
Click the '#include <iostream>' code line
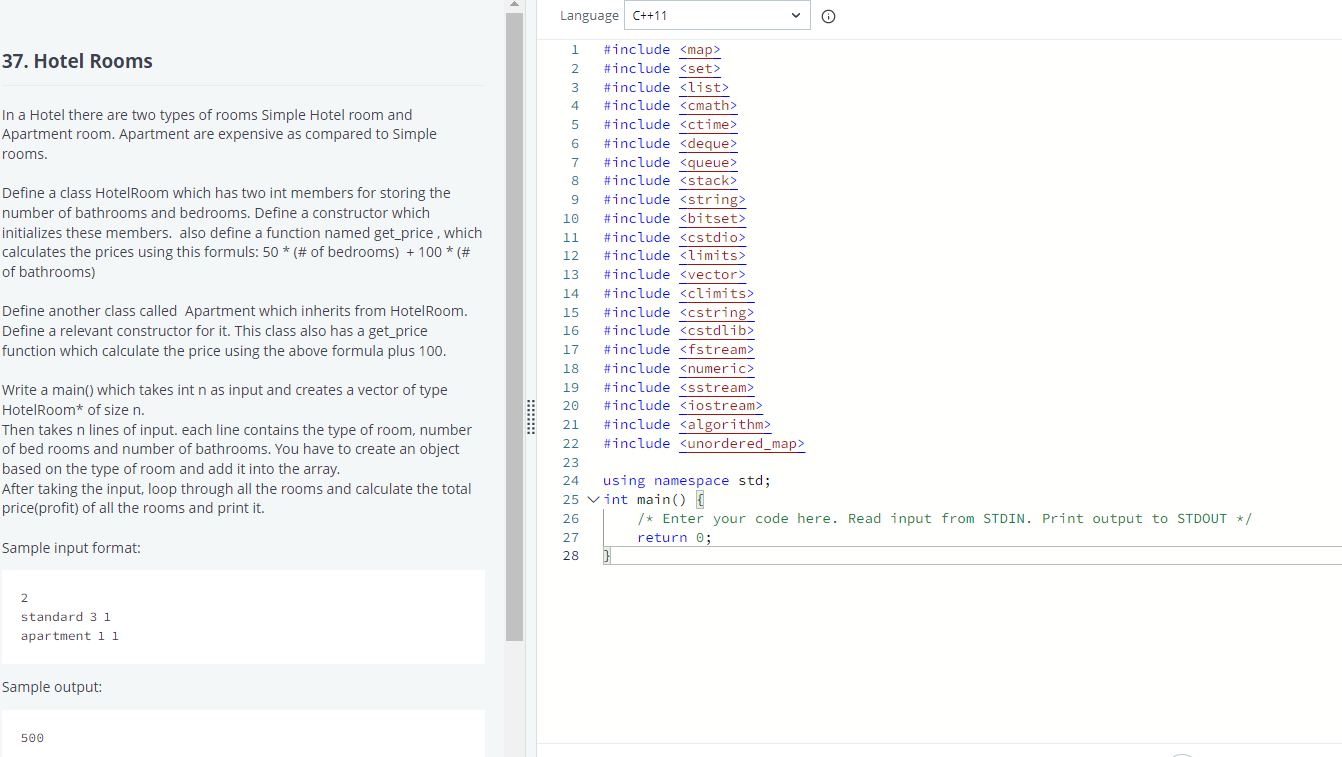683,406
